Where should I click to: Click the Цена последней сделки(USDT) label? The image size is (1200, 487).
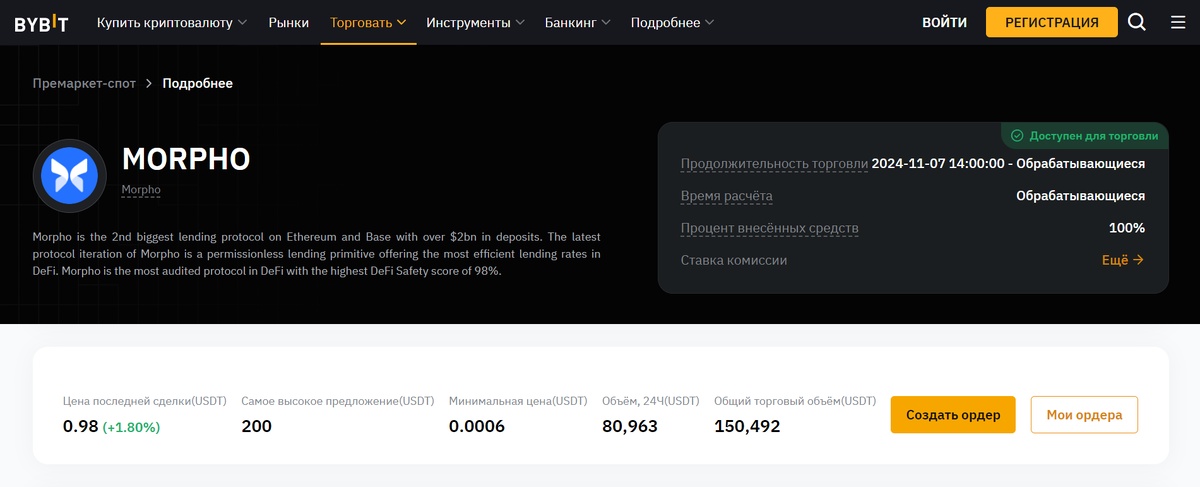click(x=145, y=401)
